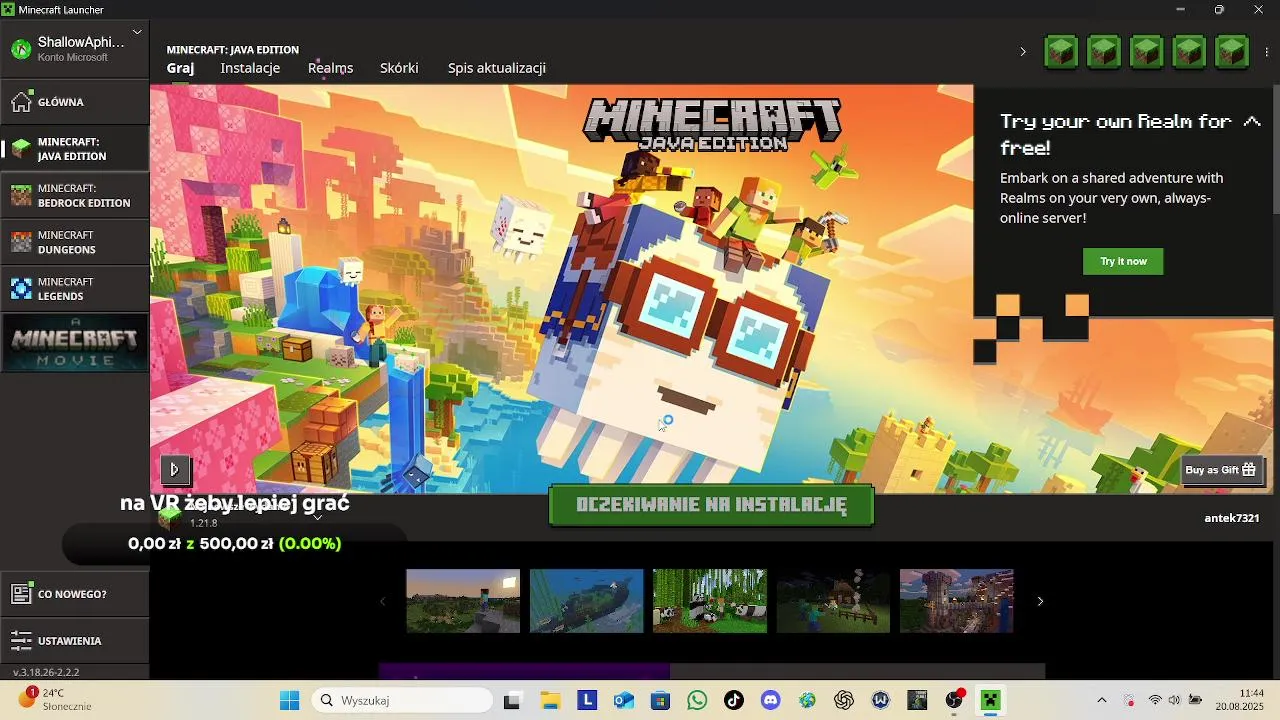The width and height of the screenshot is (1280, 720).
Task: Click the v.3.18.26-2.2.2 version text
Action: click(x=46, y=672)
